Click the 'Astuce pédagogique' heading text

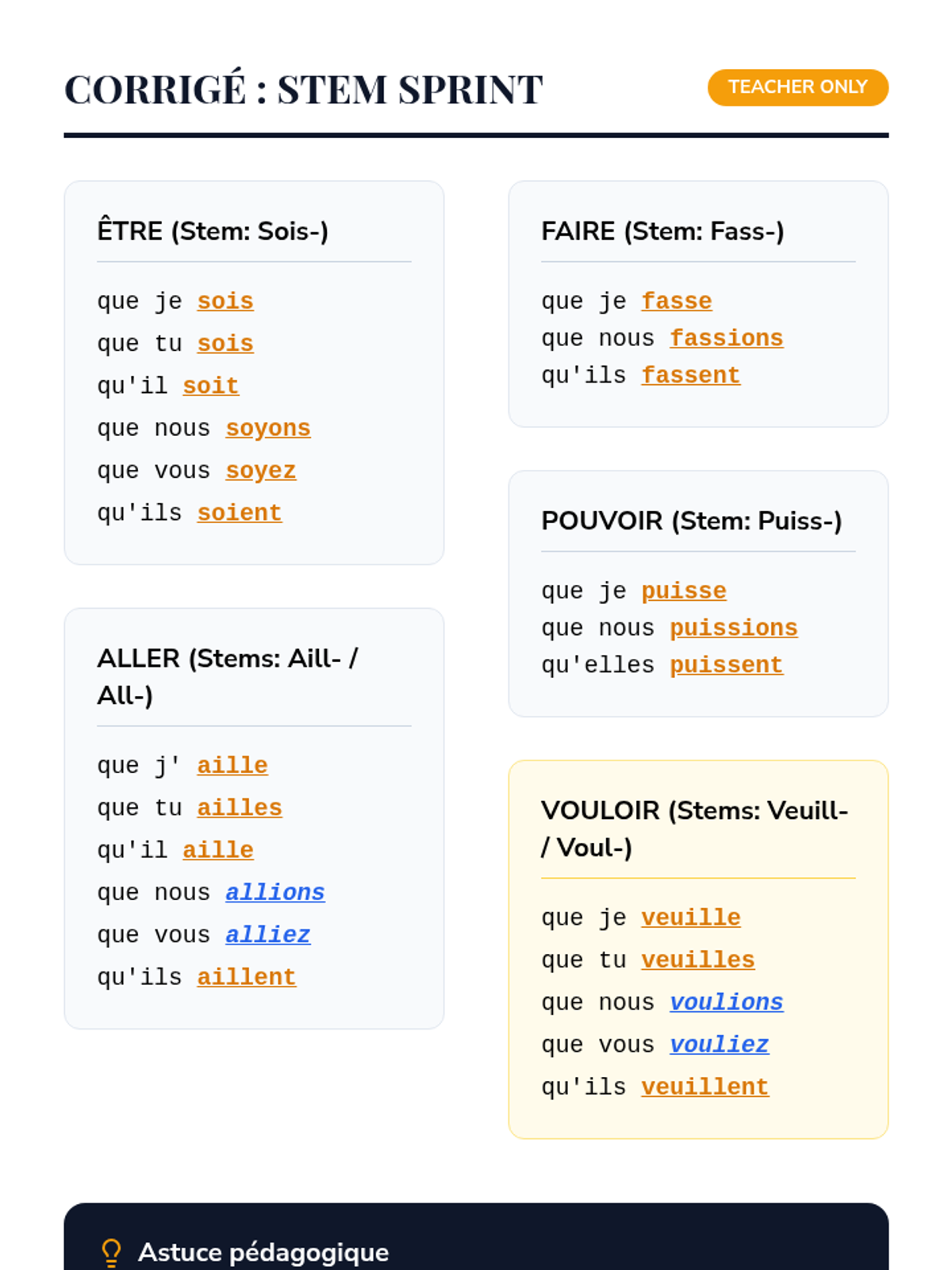[x=263, y=1253]
